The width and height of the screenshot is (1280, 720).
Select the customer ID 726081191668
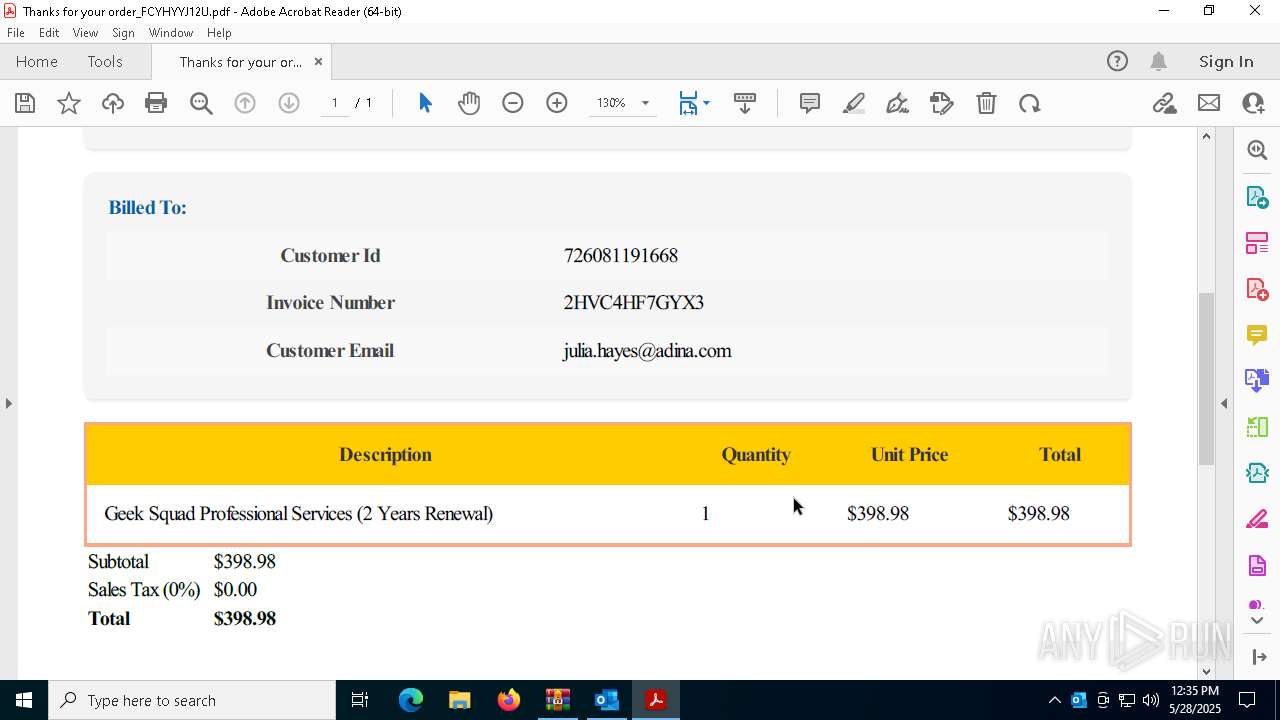tap(621, 256)
